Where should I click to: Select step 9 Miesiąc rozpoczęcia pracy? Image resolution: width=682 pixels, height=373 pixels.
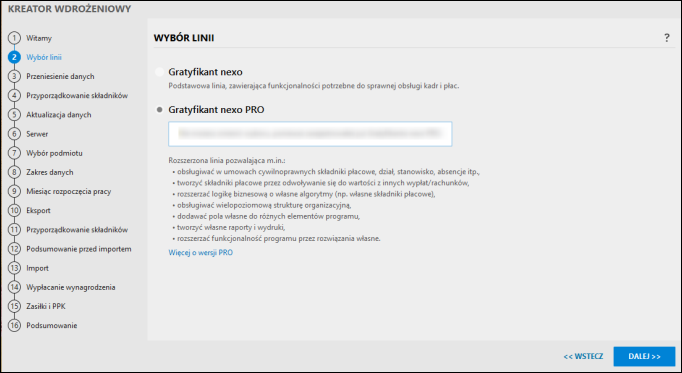point(60,191)
